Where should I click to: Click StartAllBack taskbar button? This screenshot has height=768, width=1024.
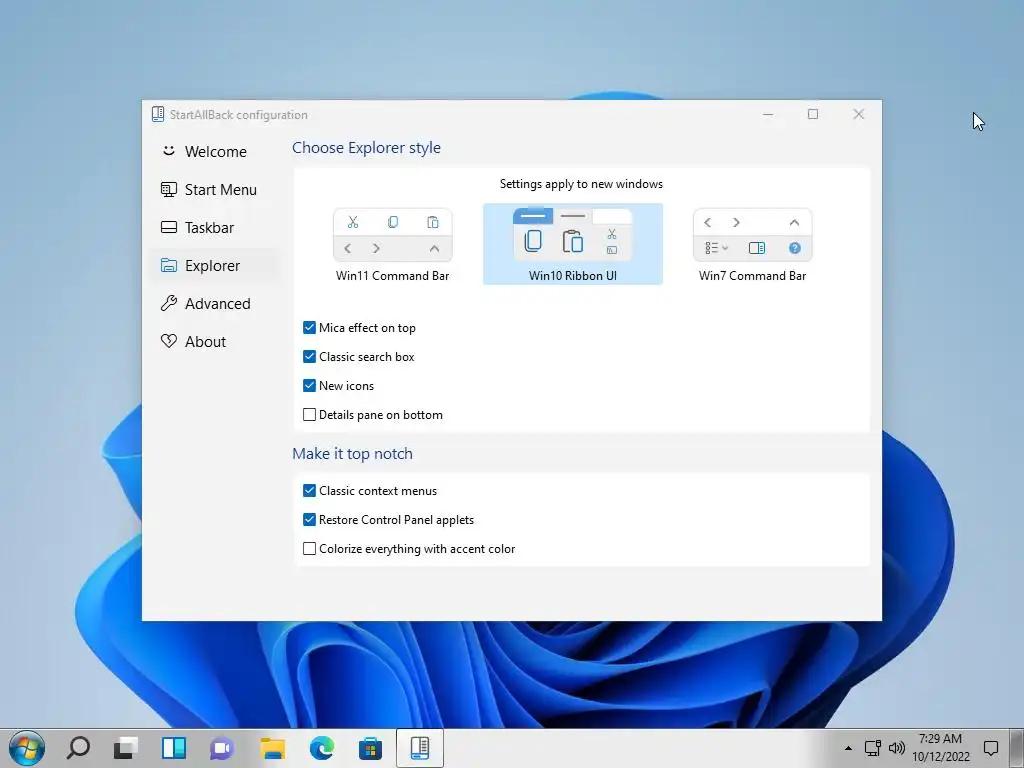coord(420,748)
